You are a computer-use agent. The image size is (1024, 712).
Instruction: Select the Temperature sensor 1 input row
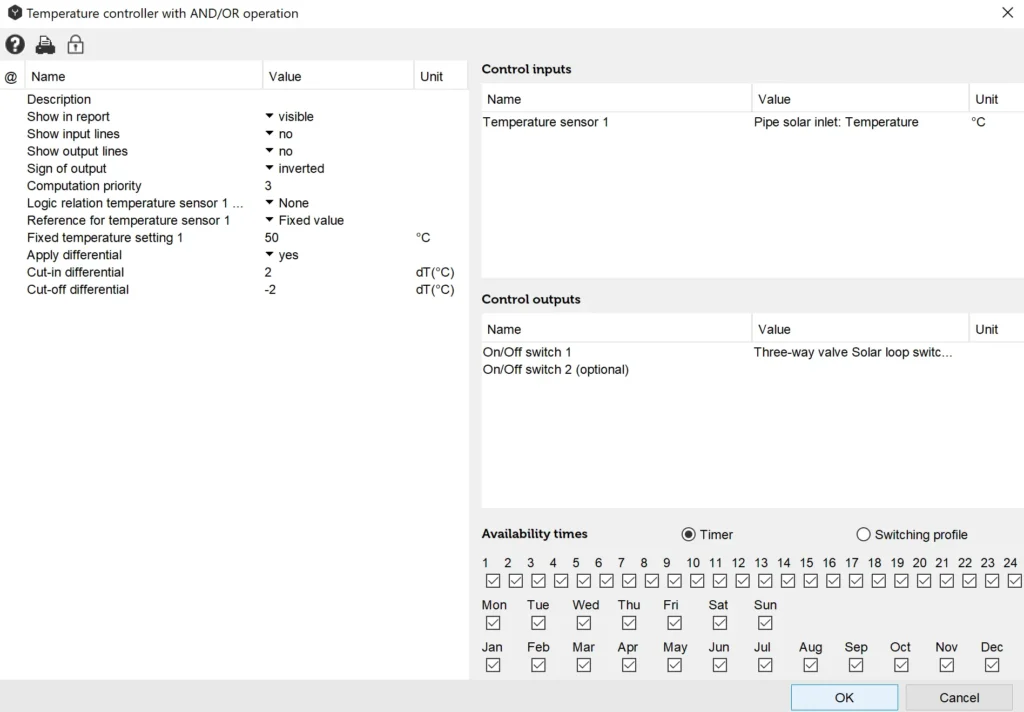coord(545,122)
